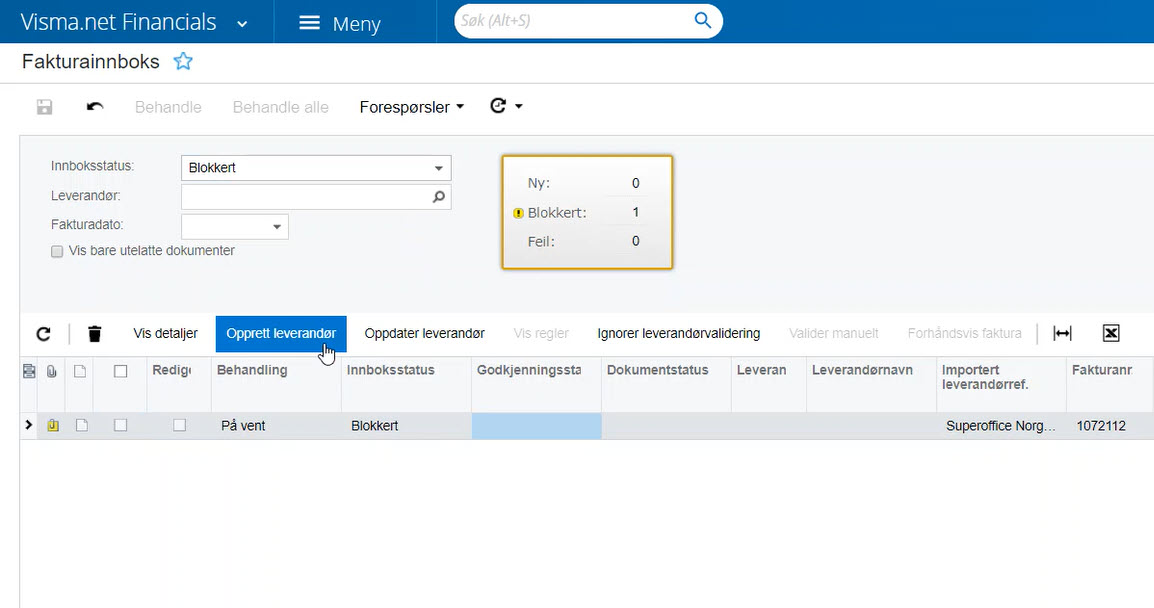The width and height of the screenshot is (1154, 608).
Task: Click the clock refresh icon in top toolbar
Action: coord(498,106)
